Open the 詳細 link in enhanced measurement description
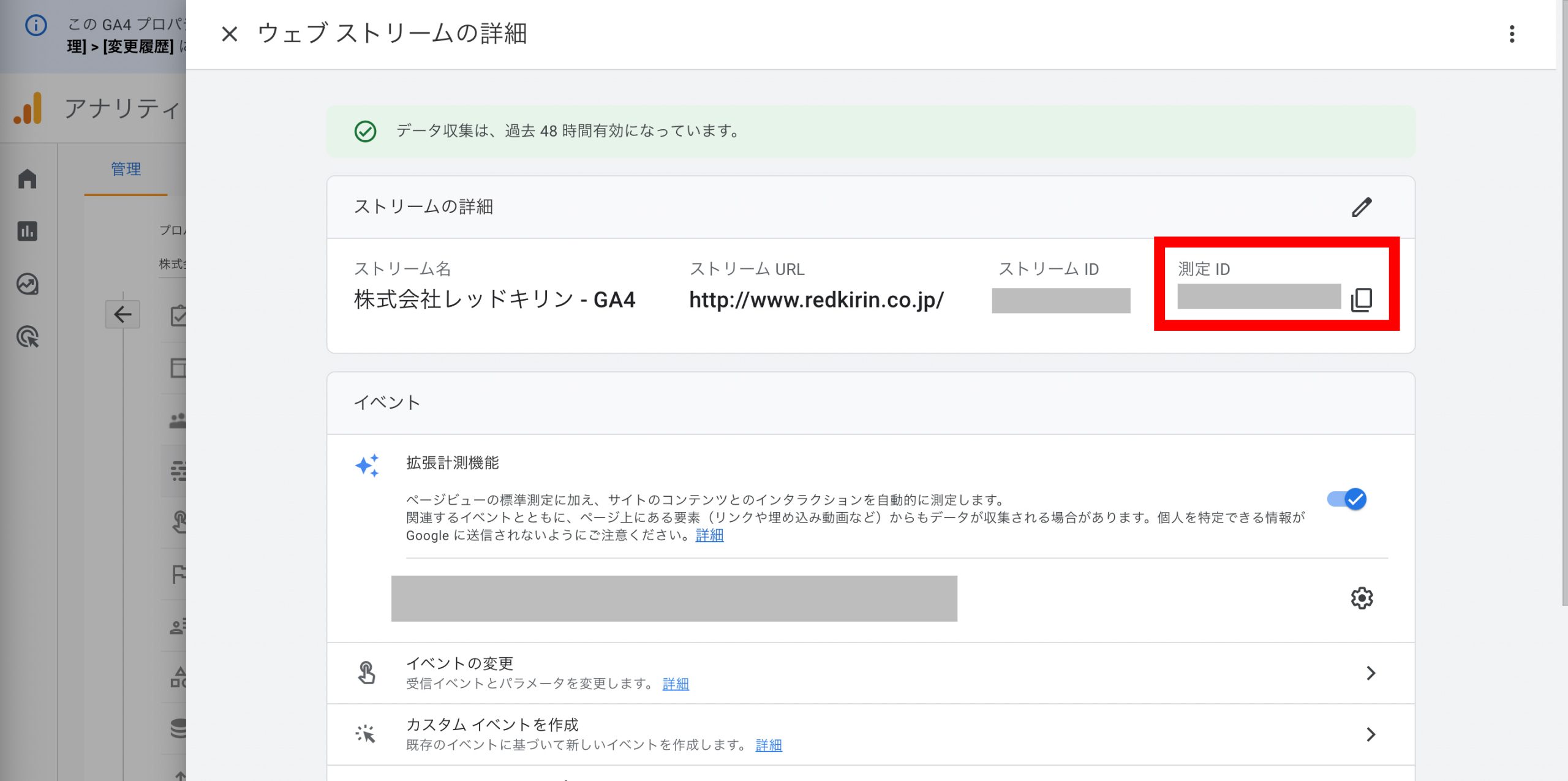The height and width of the screenshot is (781, 1568). point(709,535)
